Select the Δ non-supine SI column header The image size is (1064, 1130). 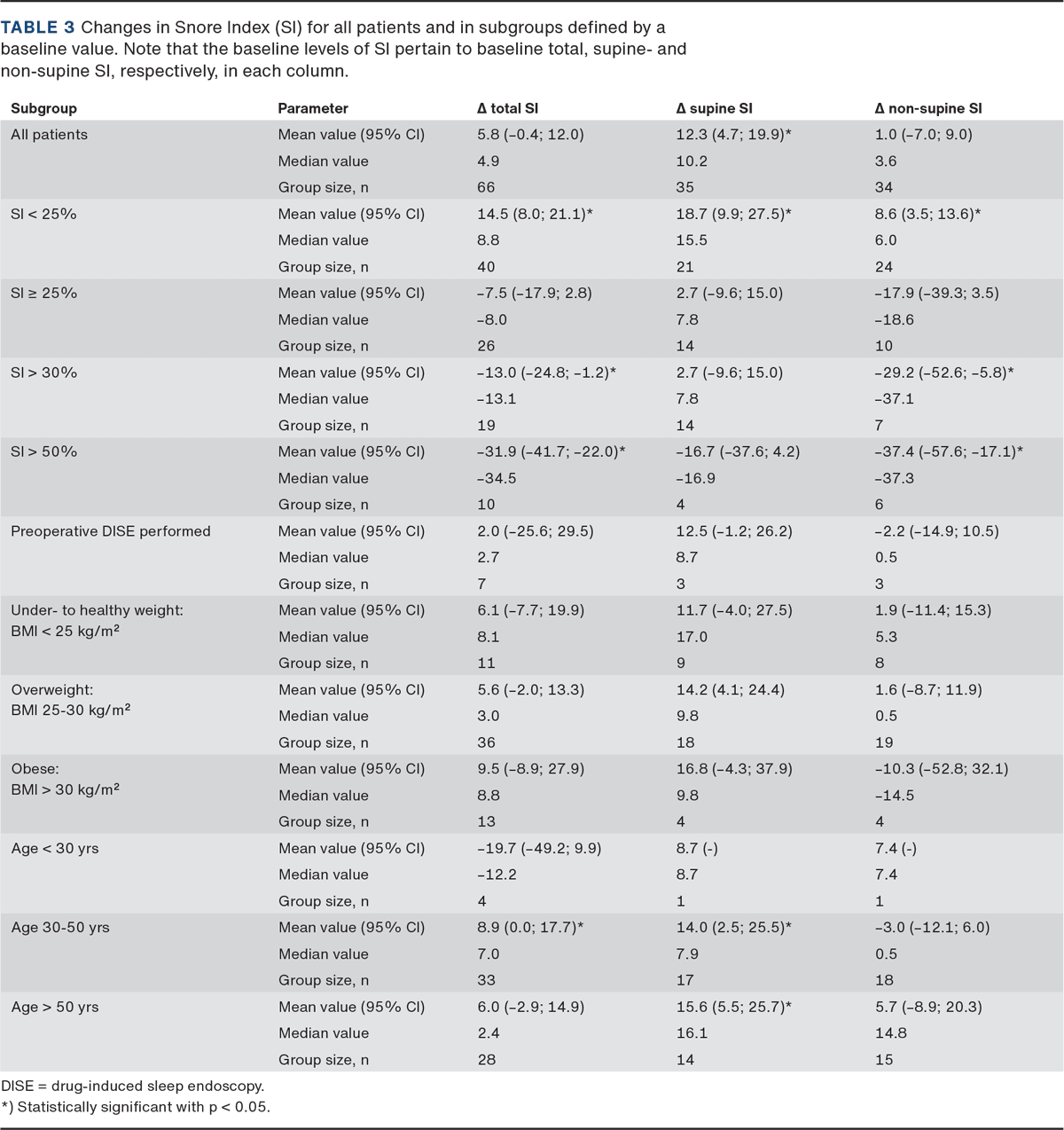click(927, 108)
